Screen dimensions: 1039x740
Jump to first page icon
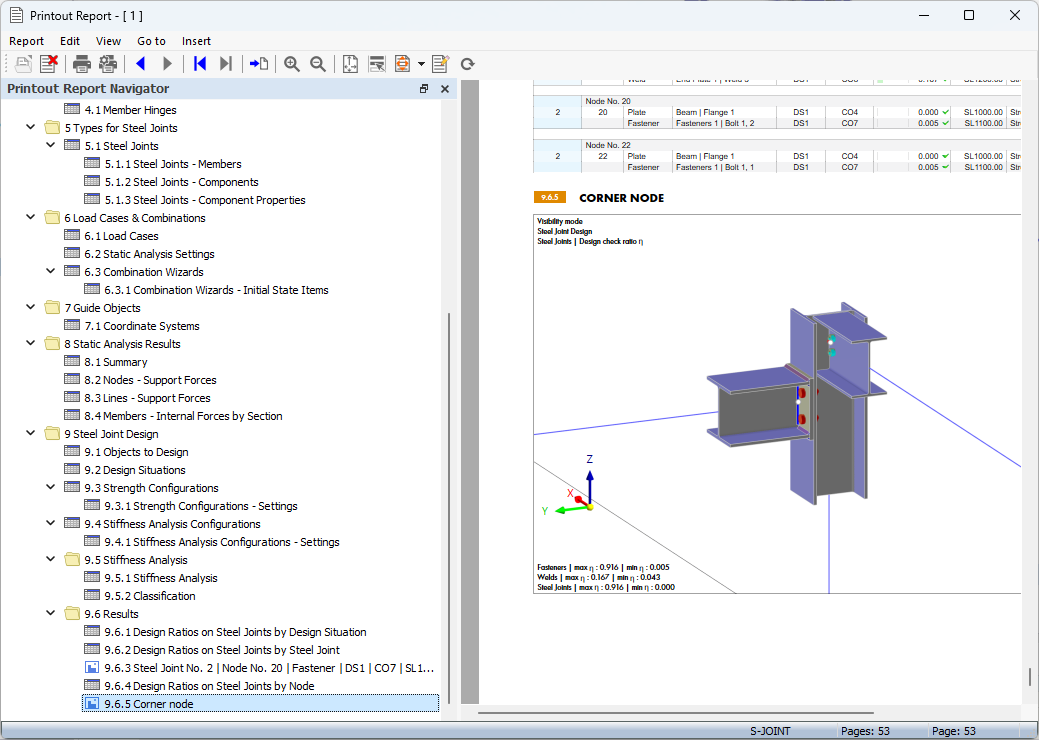[199, 64]
